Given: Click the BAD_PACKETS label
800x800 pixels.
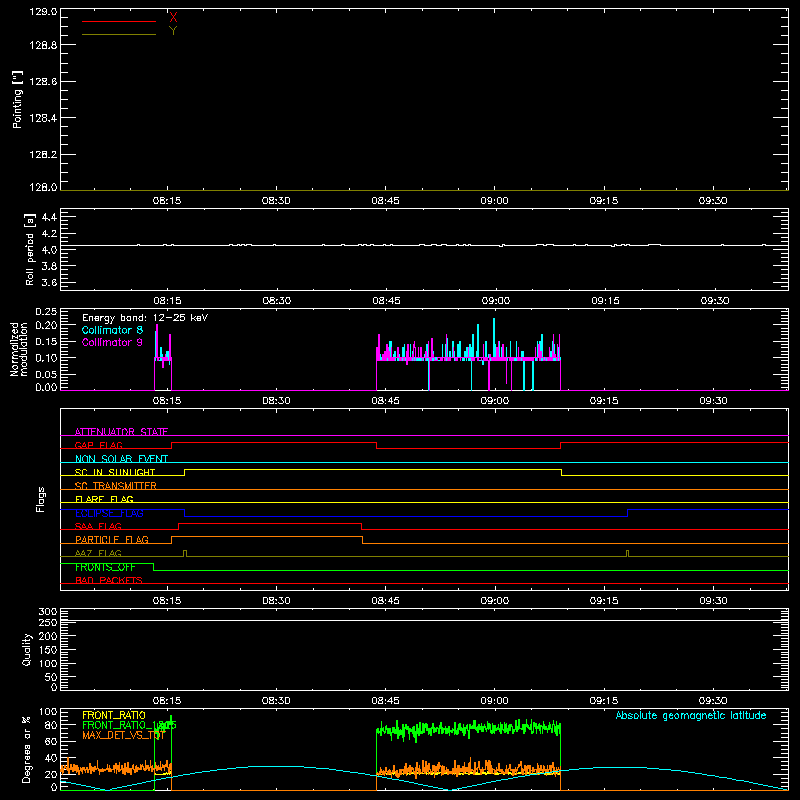Looking at the screenshot, I should point(109,581).
